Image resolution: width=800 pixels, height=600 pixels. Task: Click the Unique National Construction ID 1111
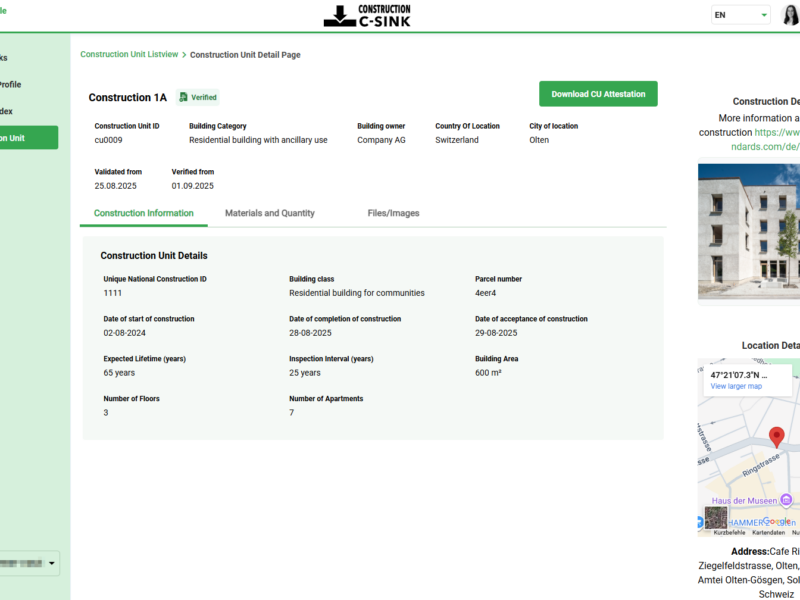click(x=112, y=293)
